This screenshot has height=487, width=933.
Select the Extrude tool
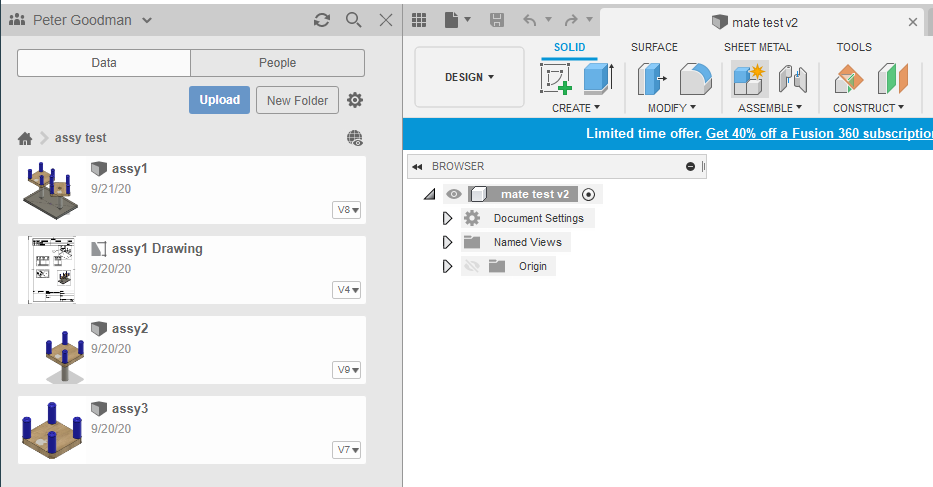tap(598, 79)
